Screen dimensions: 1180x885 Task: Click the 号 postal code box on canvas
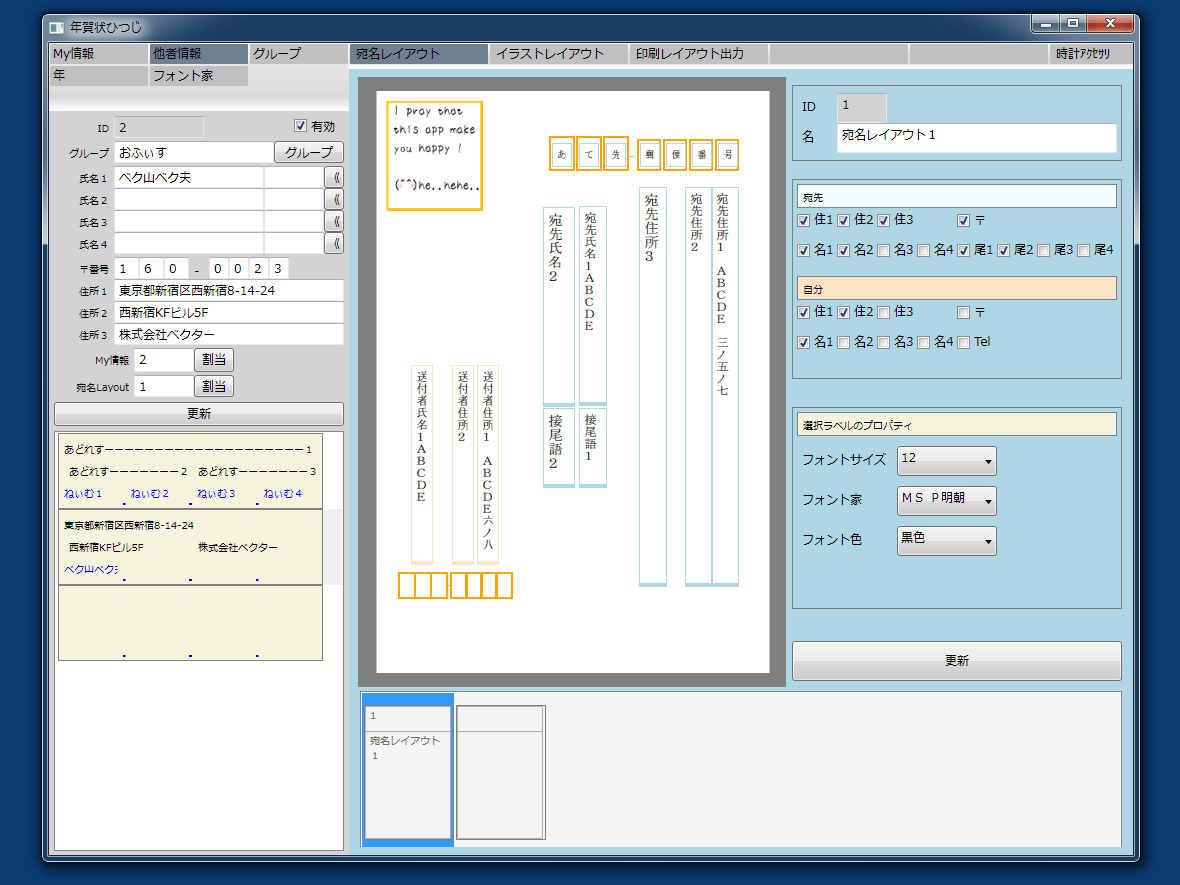click(x=727, y=154)
